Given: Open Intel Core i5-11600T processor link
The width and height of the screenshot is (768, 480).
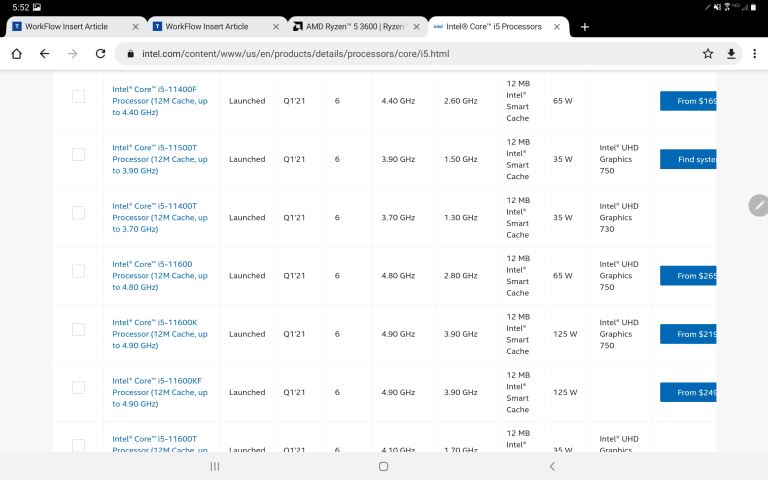Looking at the screenshot, I should click(160, 444).
